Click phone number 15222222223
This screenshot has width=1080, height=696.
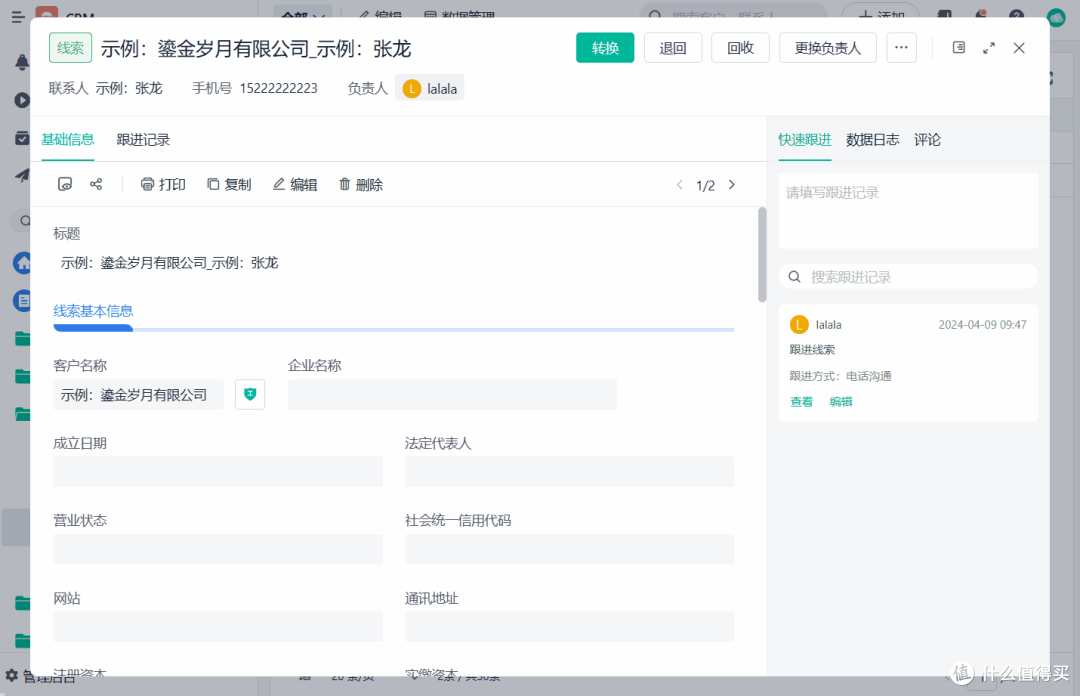278,88
